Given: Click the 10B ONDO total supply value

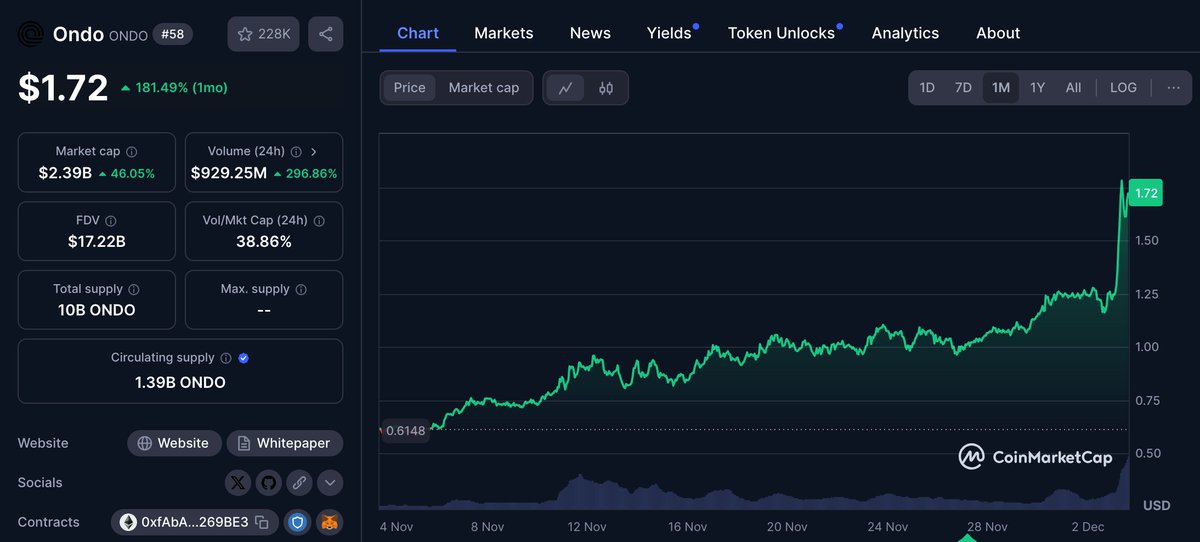Looking at the screenshot, I should tap(97, 310).
